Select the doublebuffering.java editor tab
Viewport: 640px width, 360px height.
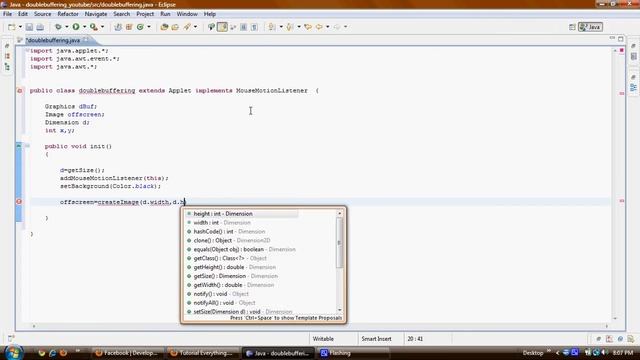[53, 40]
